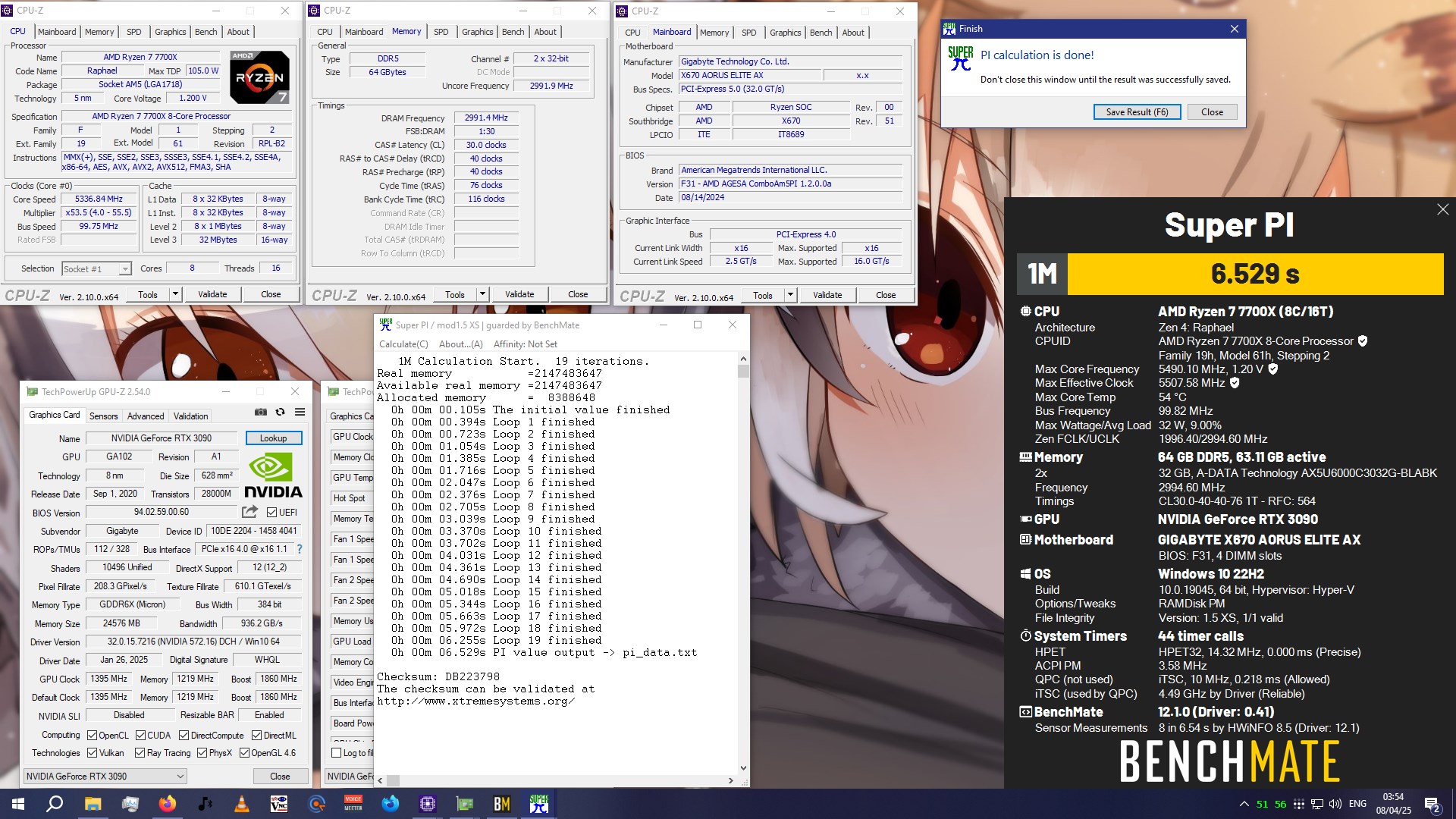Toggle the DirectML checkbox
1456x819 pixels.
point(256,735)
